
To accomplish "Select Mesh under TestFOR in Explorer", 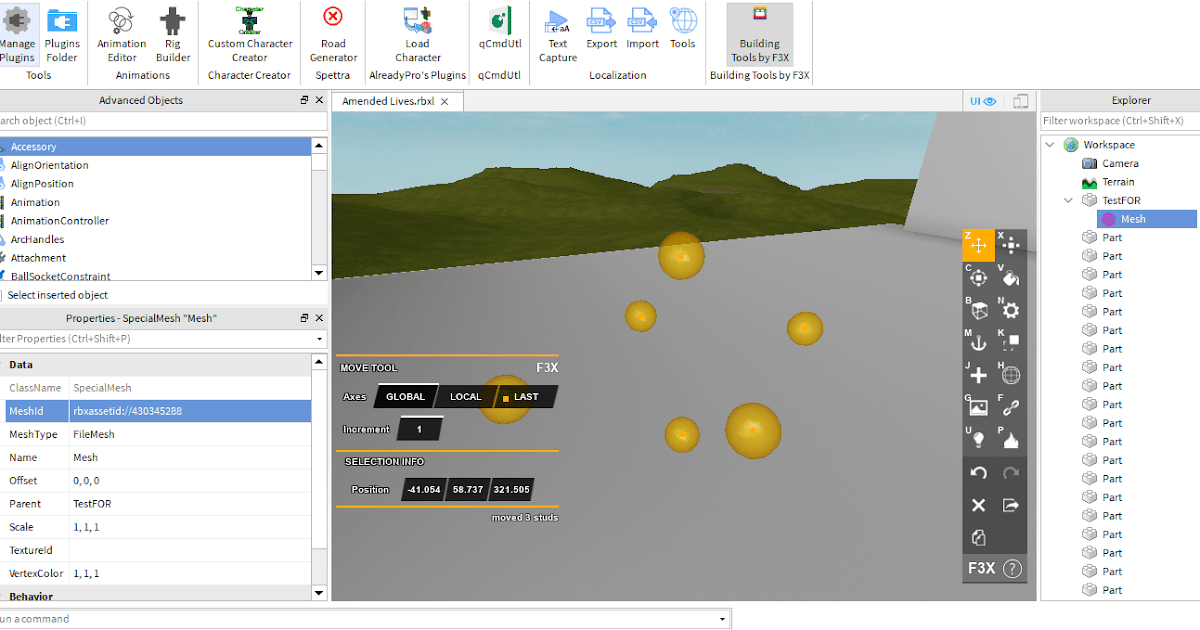I will 1147,219.
